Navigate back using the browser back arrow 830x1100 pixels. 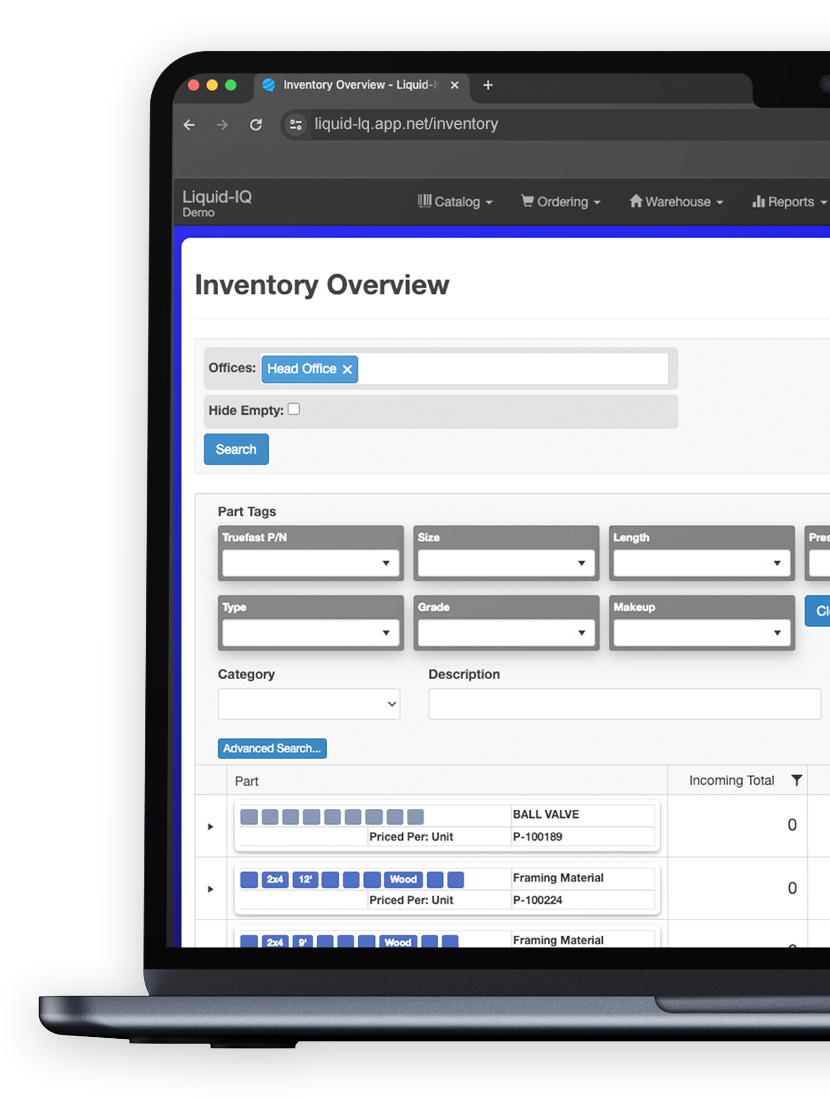(x=189, y=124)
